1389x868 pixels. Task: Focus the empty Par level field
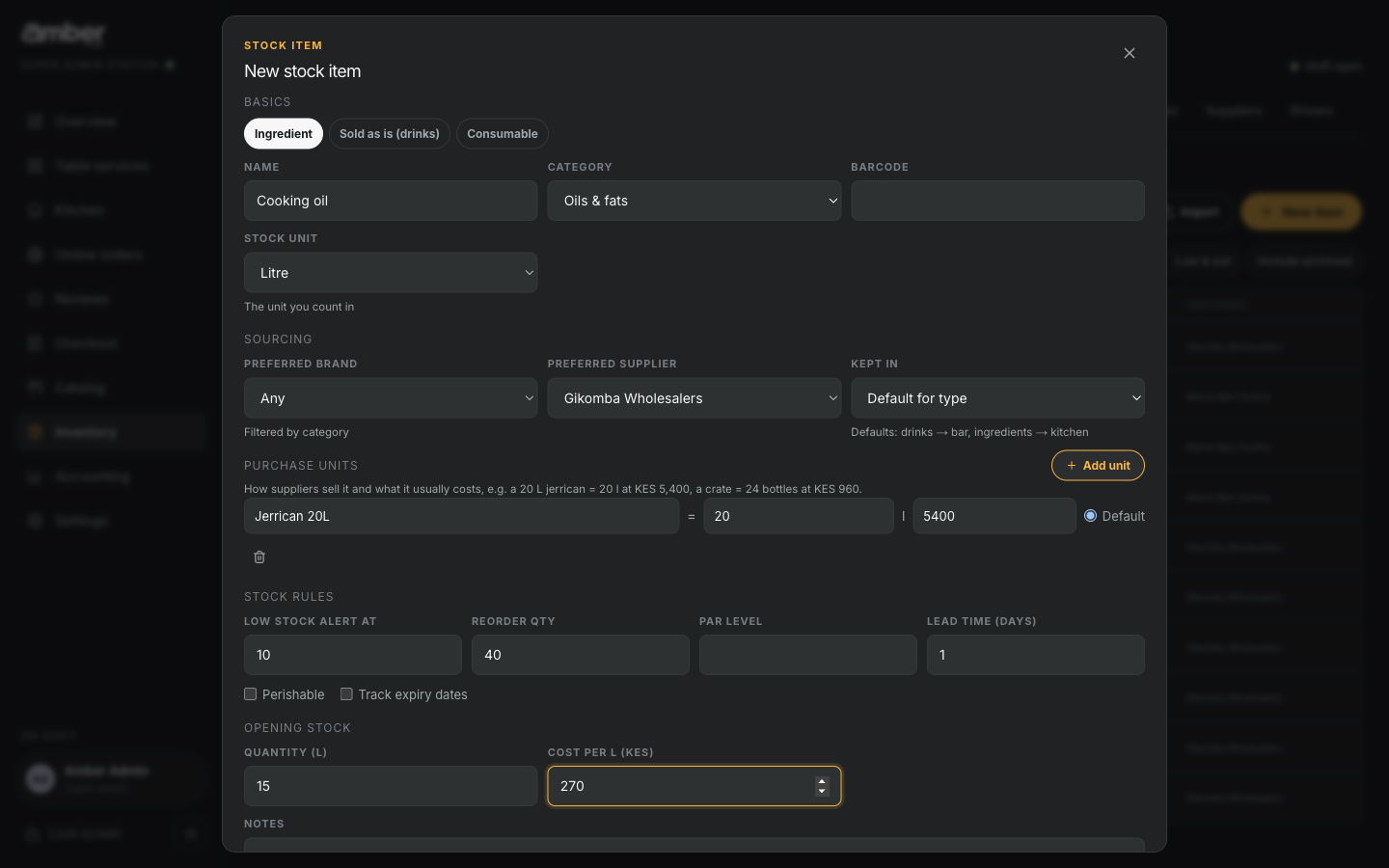(808, 655)
